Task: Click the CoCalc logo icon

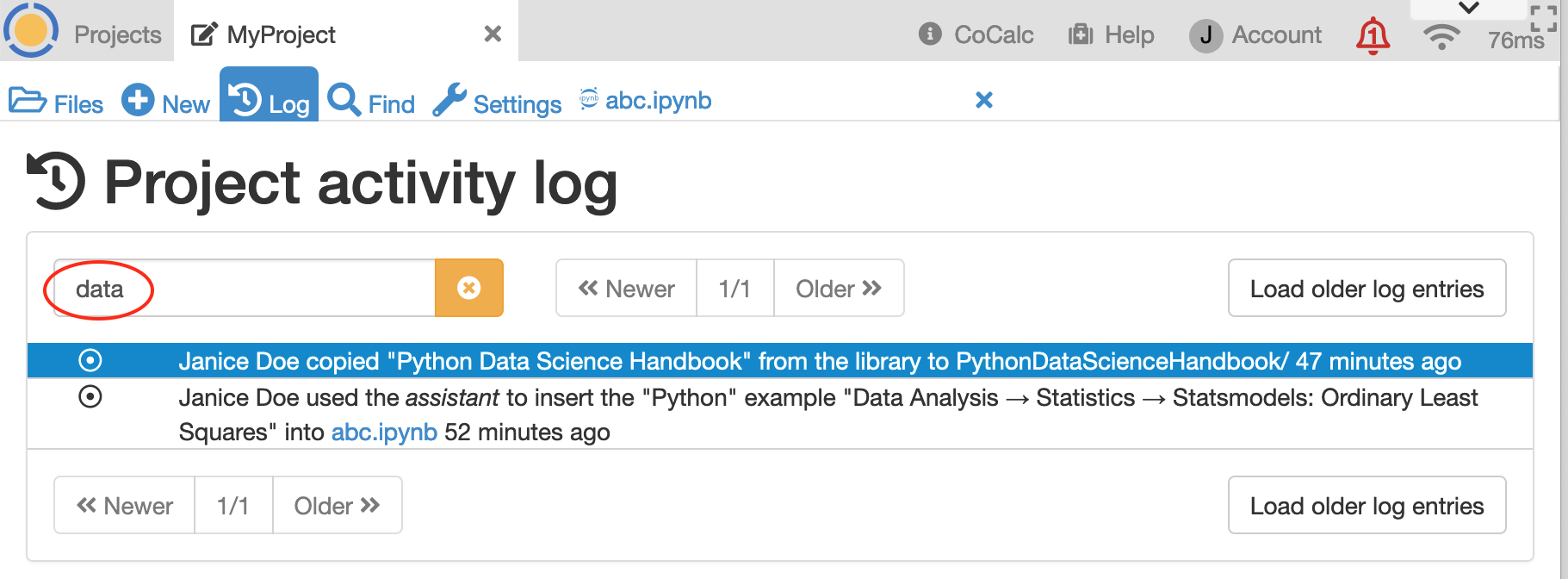Action: click(31, 31)
